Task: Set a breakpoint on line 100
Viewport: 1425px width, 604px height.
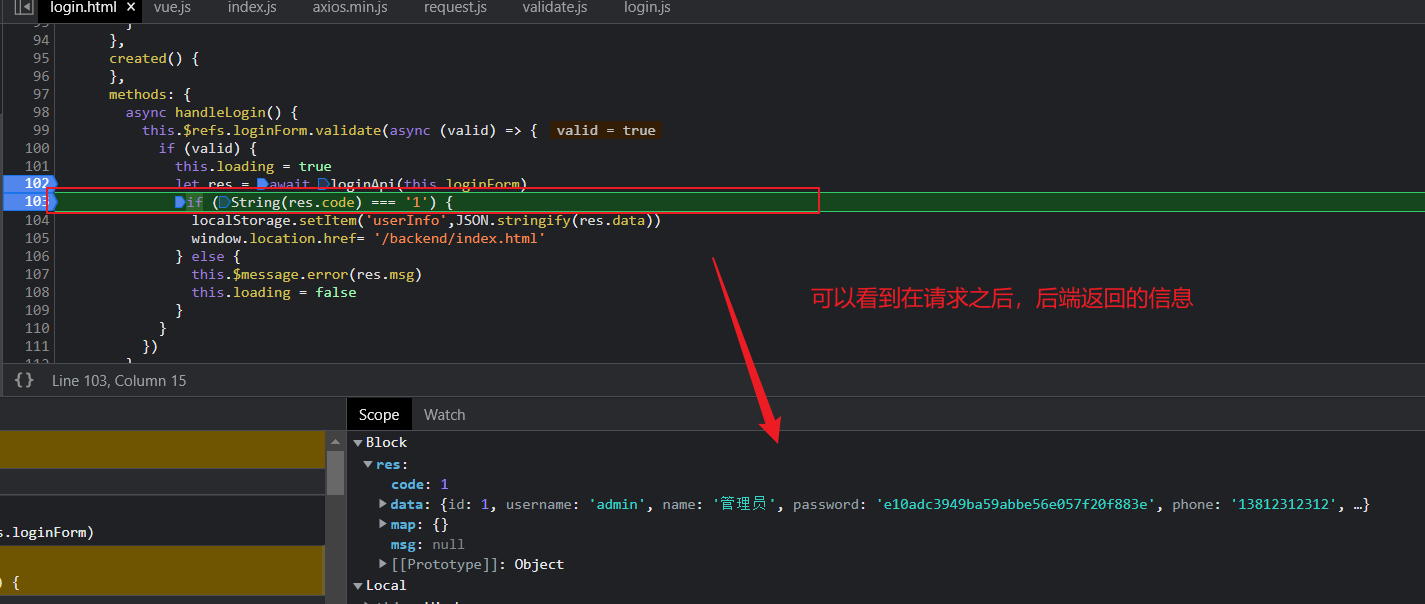Action: pyautogui.click(x=36, y=148)
